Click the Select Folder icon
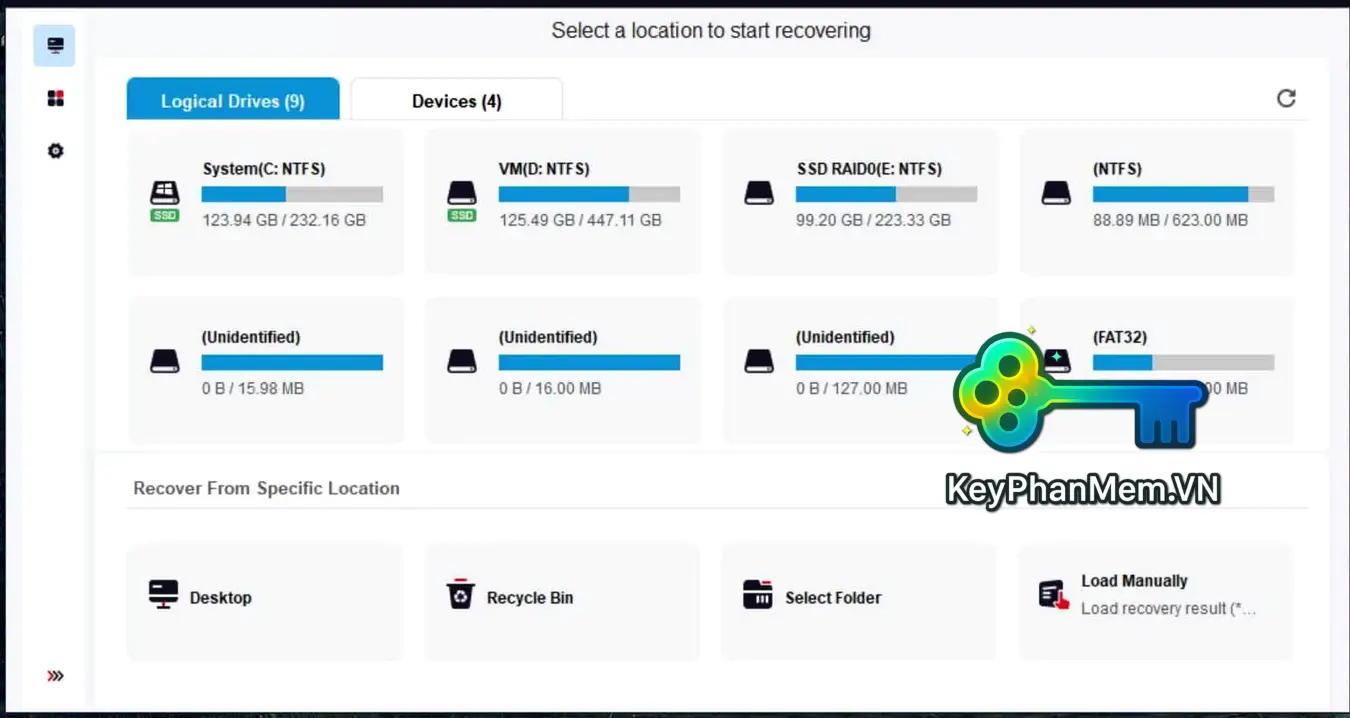Image resolution: width=1350 pixels, height=718 pixels. 757,596
